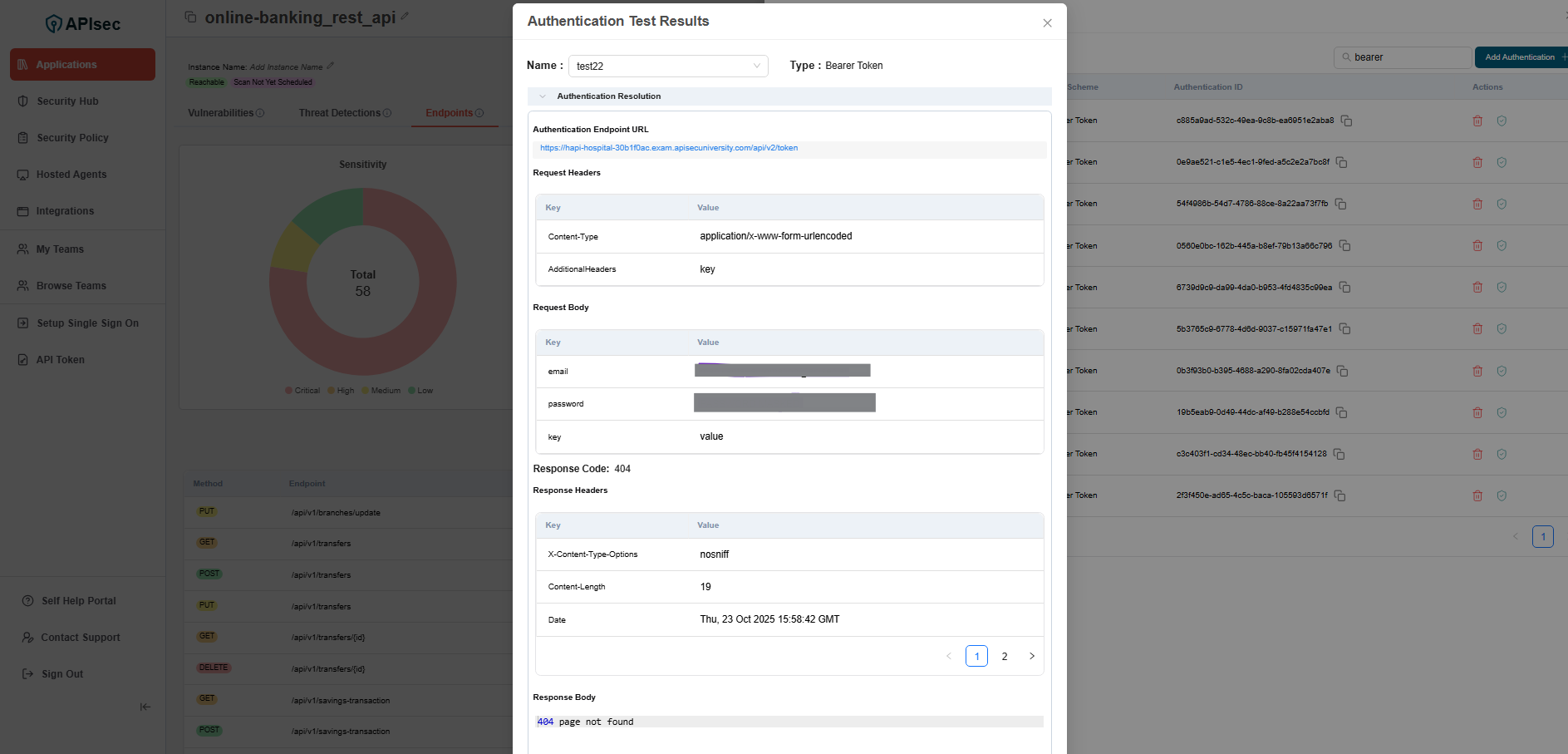Open the Authentication Endpoint URL link
The image size is (1568, 754).
click(x=668, y=148)
